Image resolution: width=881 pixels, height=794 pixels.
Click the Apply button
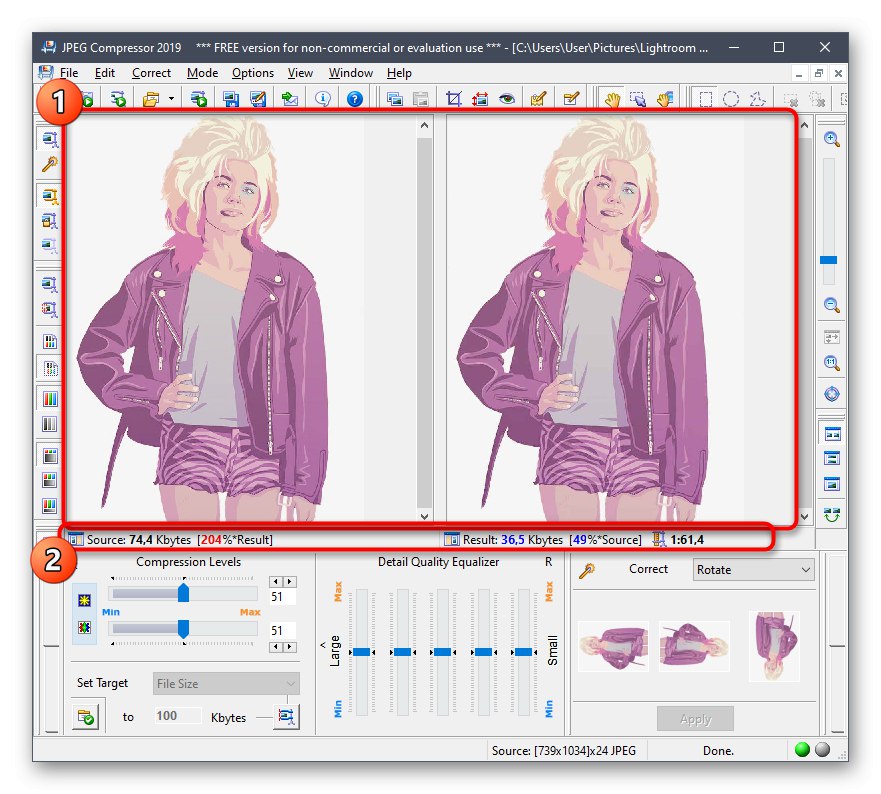[x=695, y=719]
